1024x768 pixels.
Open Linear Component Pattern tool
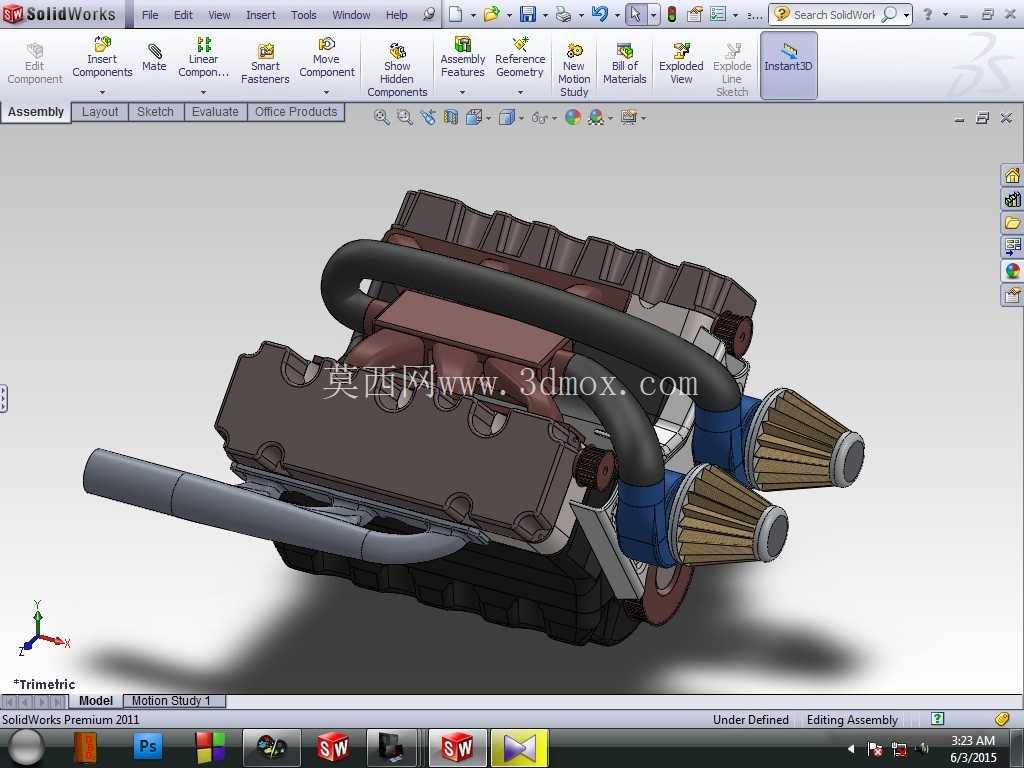(203, 59)
